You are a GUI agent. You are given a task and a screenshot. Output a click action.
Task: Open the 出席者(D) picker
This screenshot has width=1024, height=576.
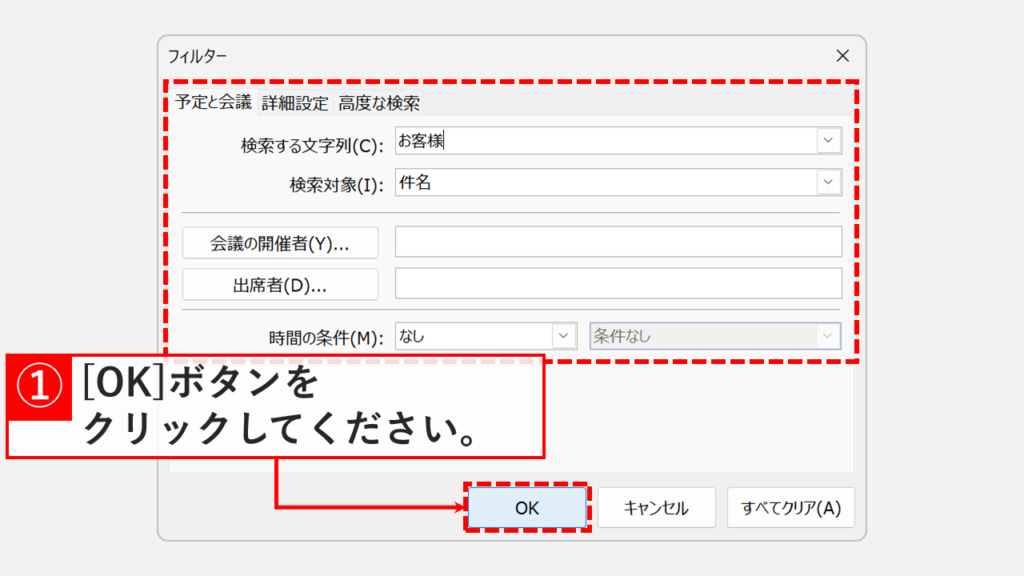pyautogui.click(x=280, y=284)
